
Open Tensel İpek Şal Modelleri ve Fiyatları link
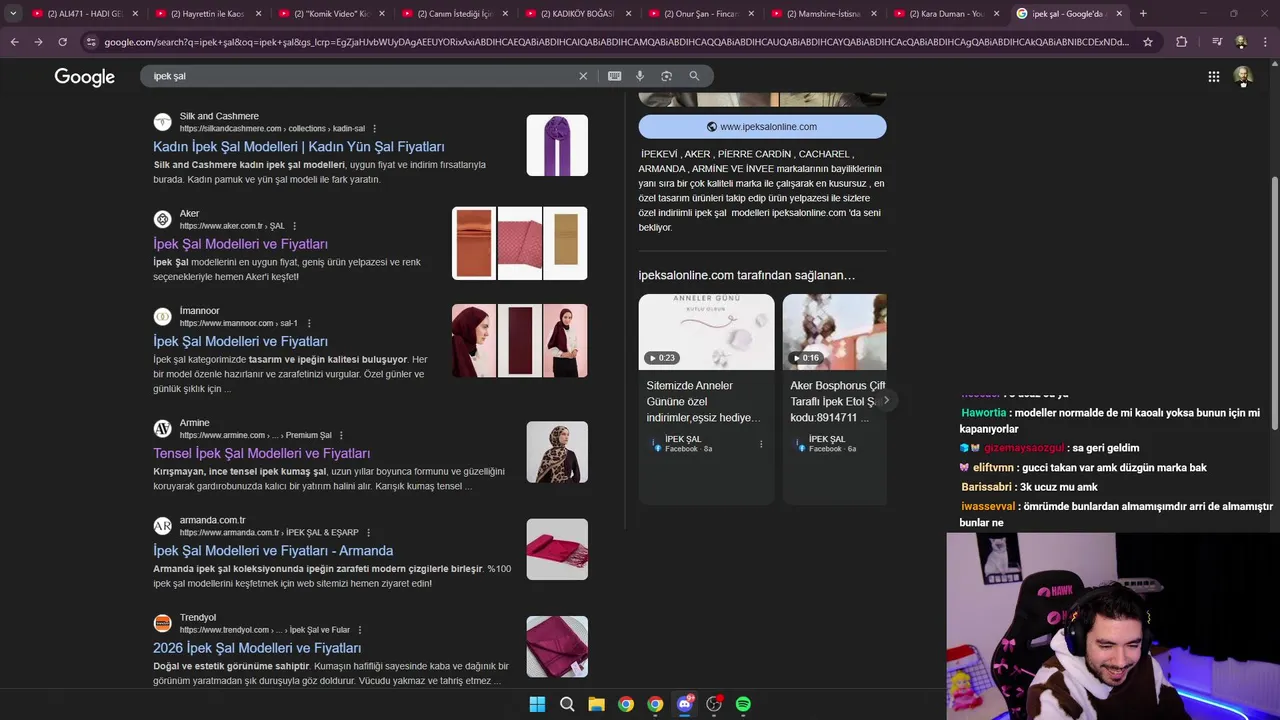(261, 453)
